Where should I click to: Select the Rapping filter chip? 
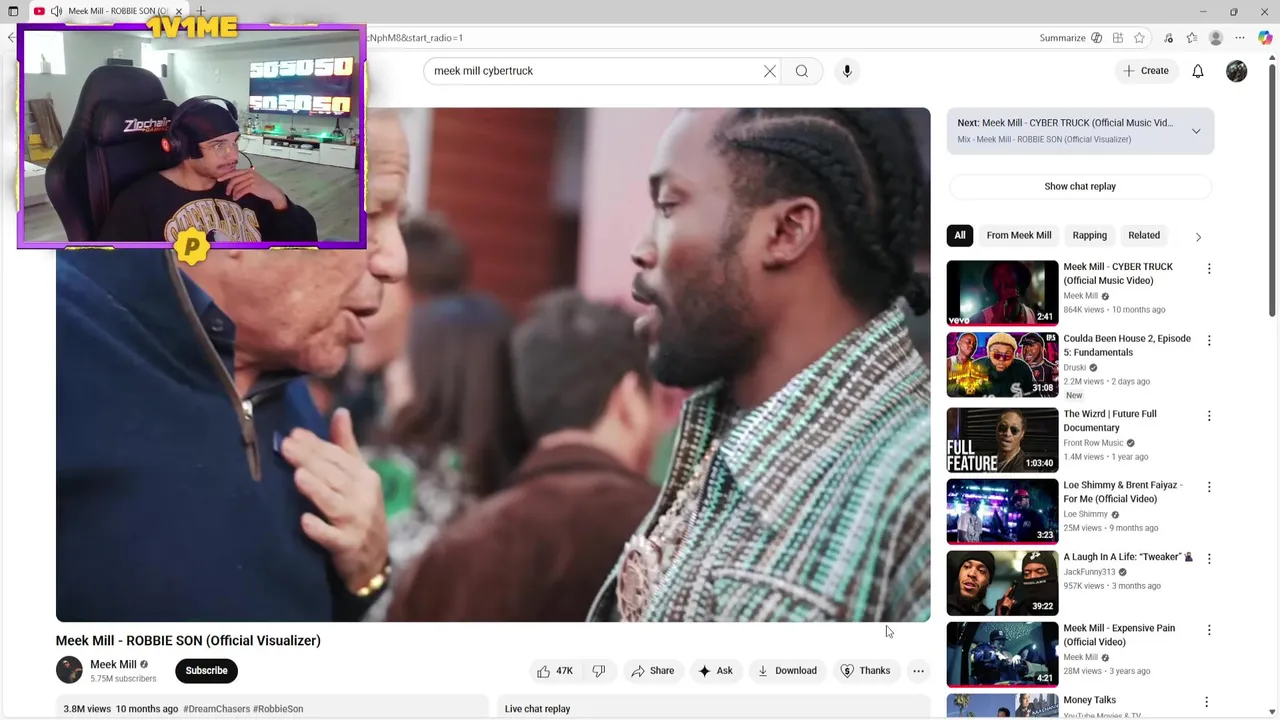tap(1090, 236)
